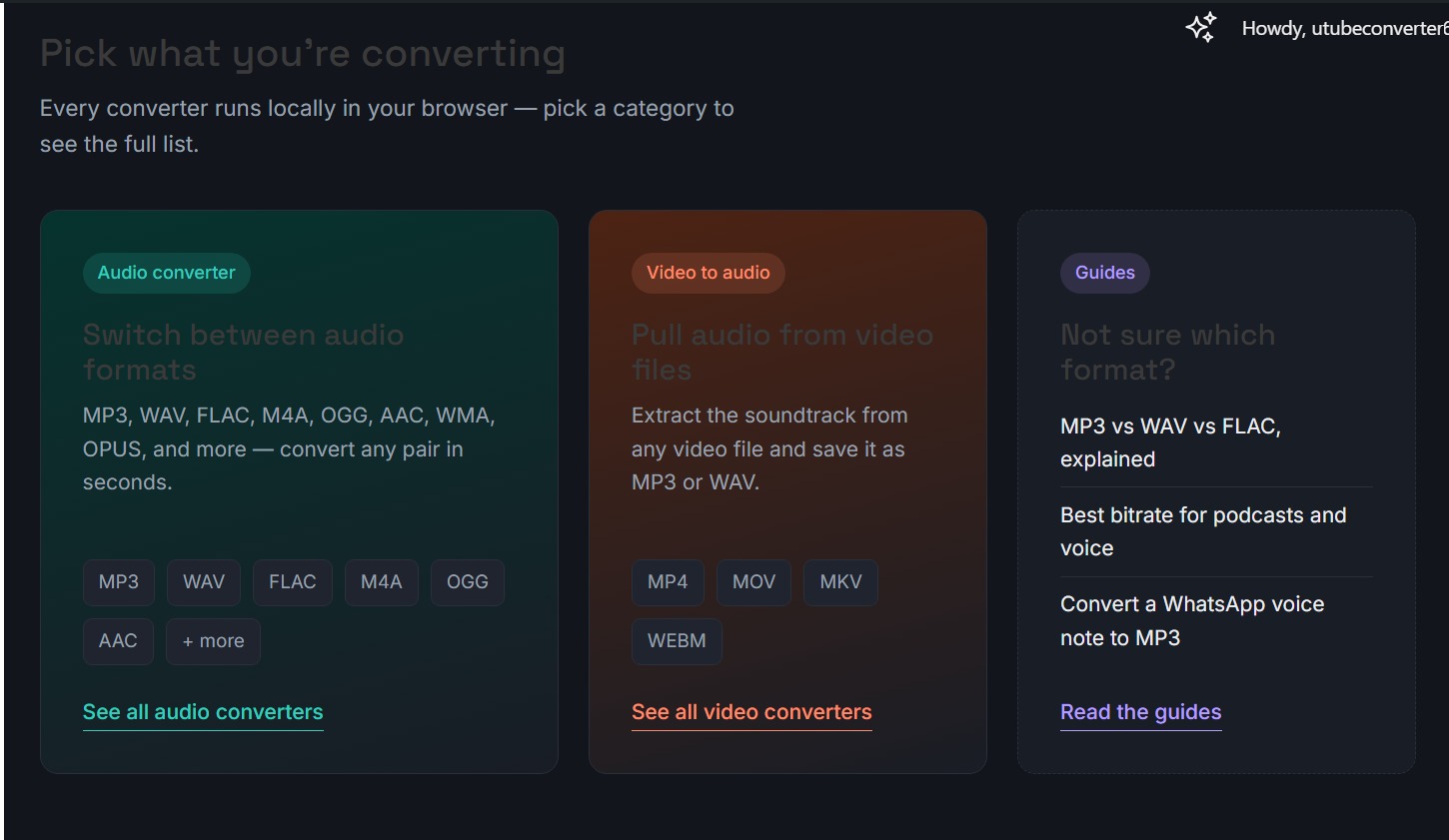Select the Guides badge

click(1105, 273)
